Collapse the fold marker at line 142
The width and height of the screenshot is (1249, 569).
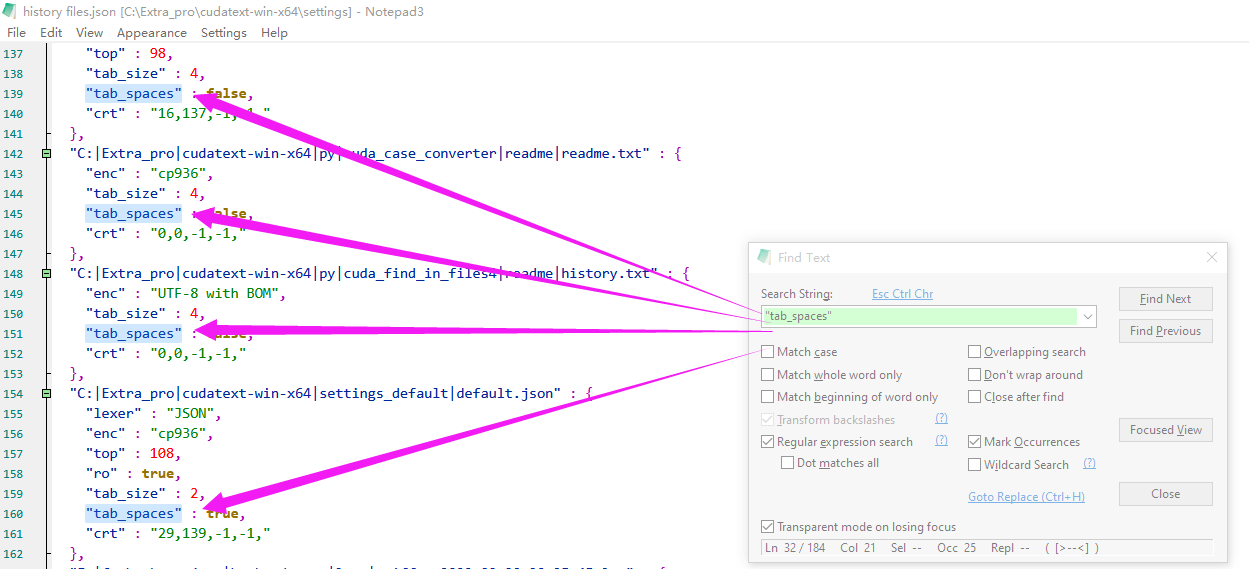click(46, 154)
